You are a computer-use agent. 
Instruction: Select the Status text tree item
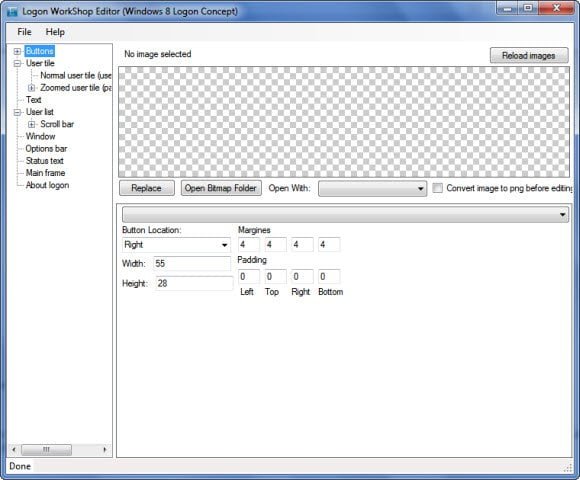[x=44, y=161]
